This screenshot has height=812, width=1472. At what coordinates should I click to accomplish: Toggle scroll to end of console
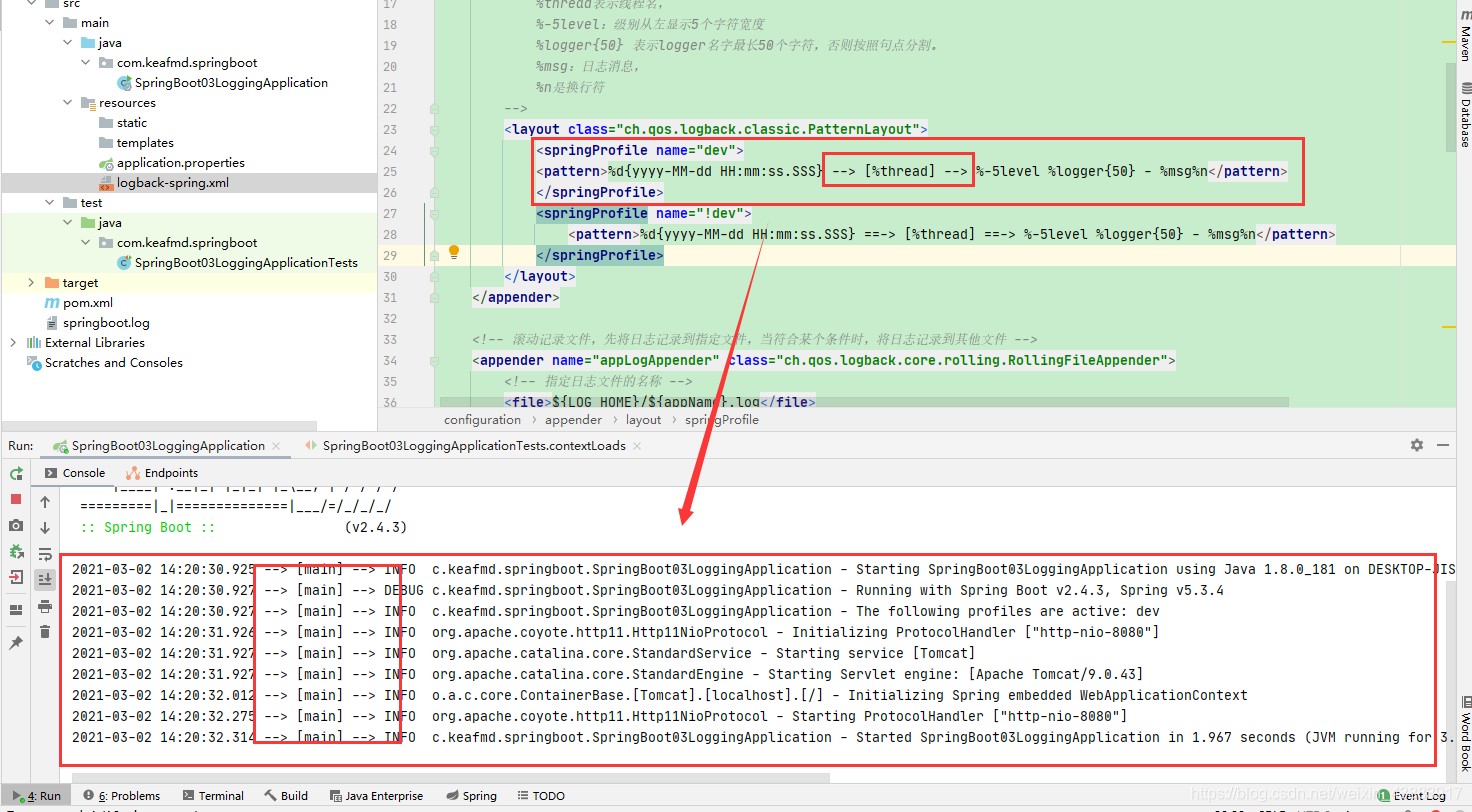[x=45, y=579]
